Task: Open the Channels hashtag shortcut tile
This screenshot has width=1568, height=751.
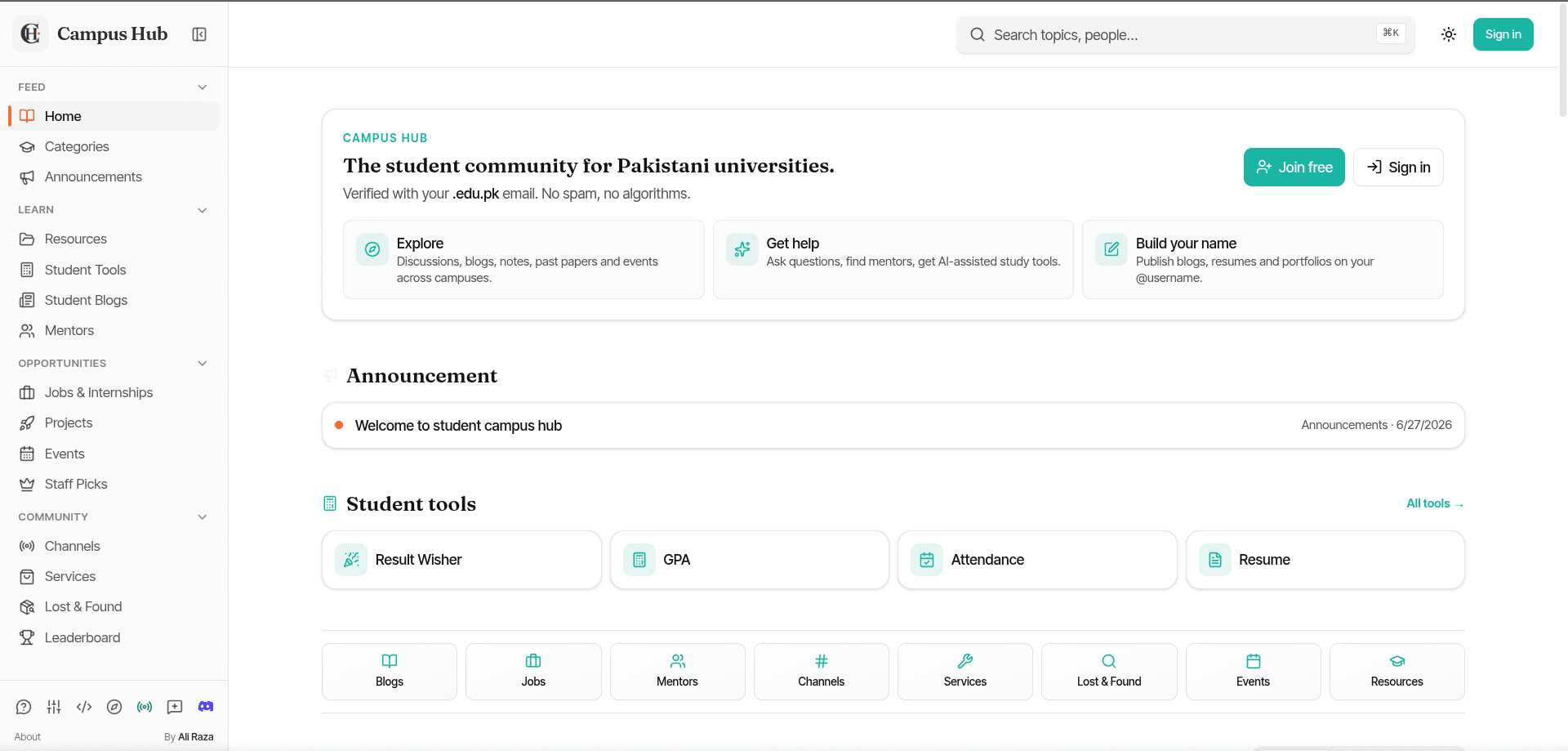Action: (x=822, y=672)
